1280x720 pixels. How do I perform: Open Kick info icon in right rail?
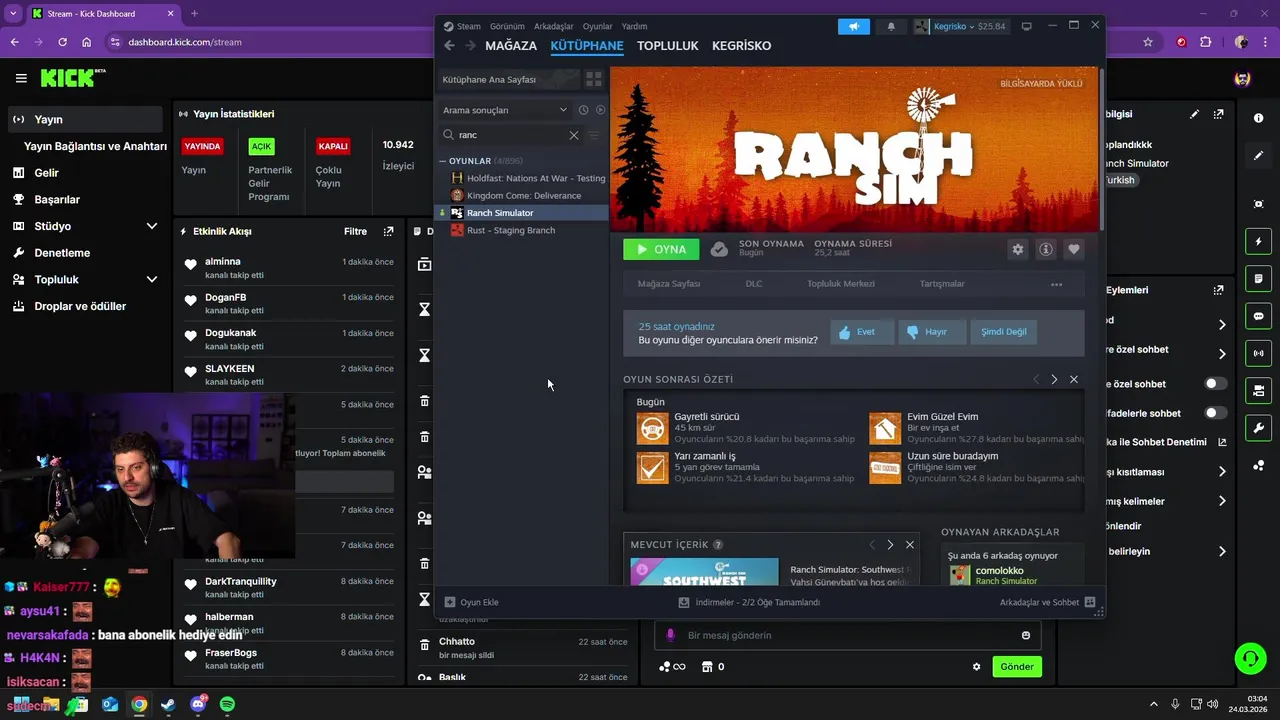[1258, 118]
